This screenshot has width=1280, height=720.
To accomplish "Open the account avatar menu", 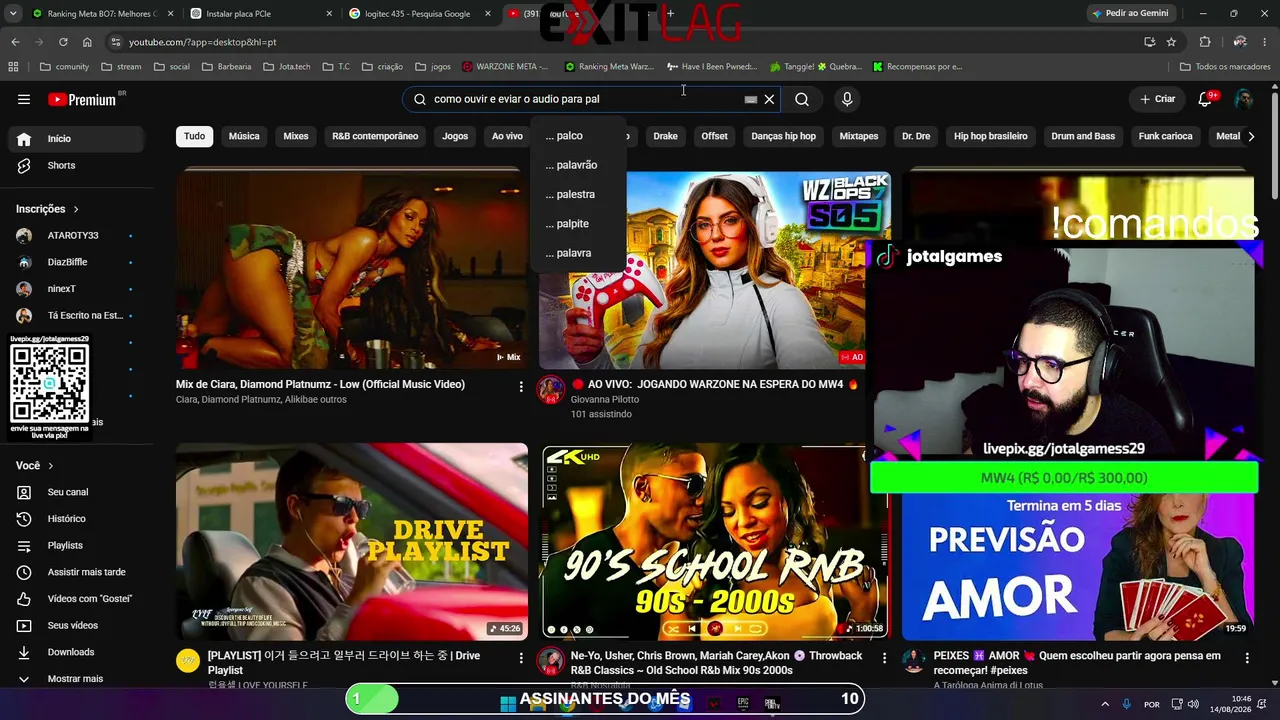I will tap(1243, 99).
